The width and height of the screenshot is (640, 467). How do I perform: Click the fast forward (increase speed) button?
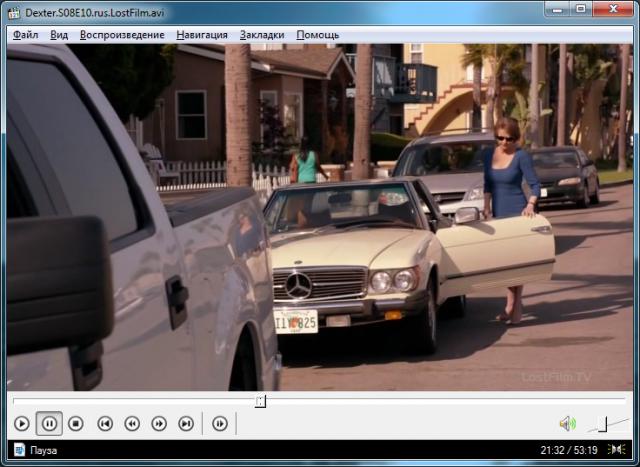coord(159,424)
